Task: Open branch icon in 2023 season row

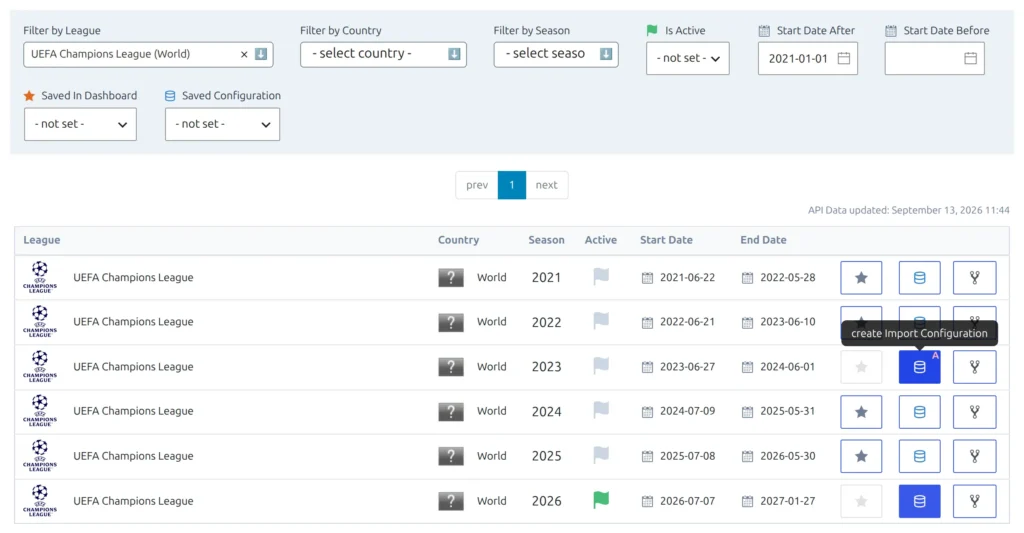Action: tap(974, 367)
